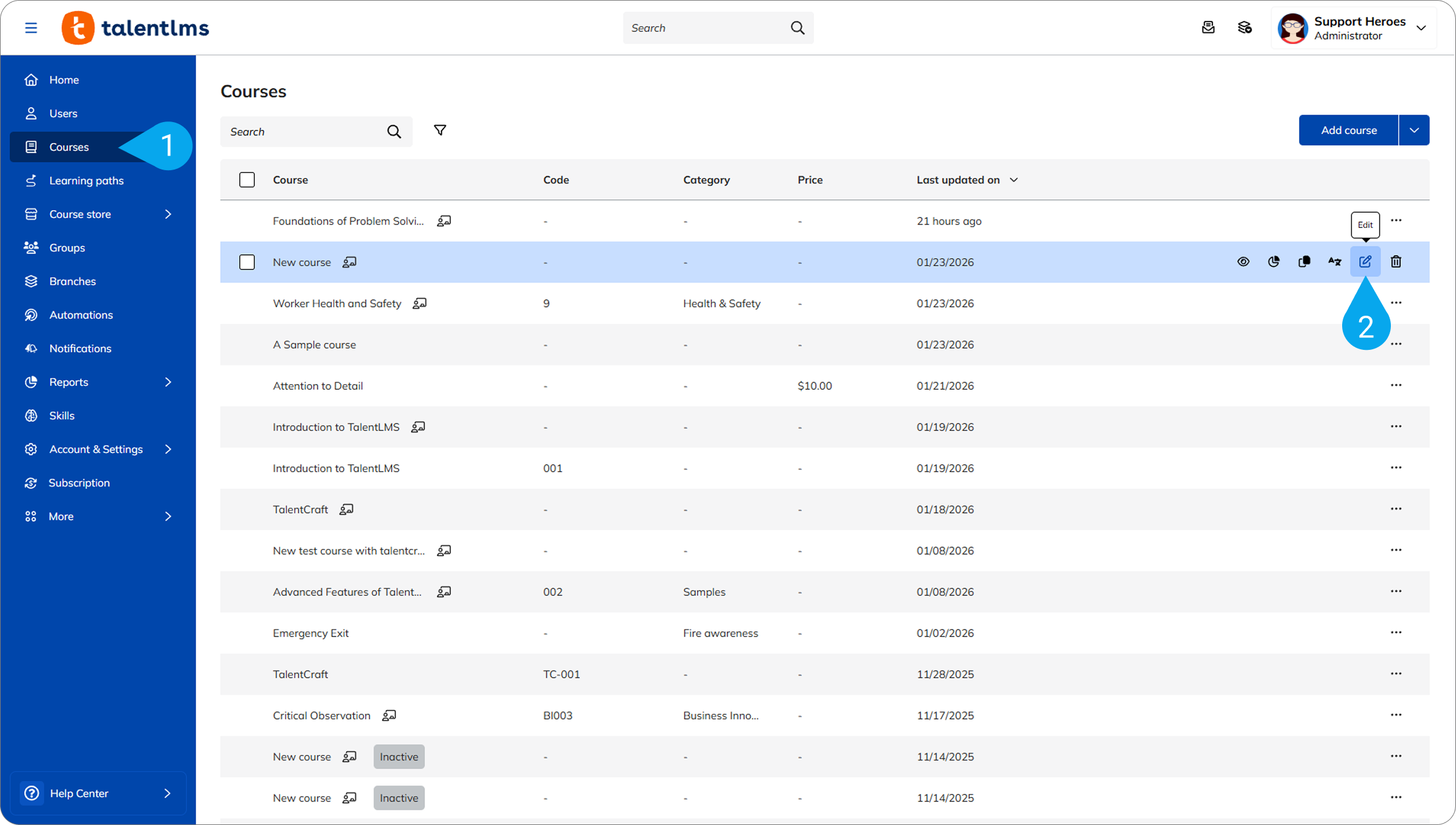Screen dimensions: 1456x825
Task: Check the select-all checkbox in table header
Action: click(x=247, y=180)
